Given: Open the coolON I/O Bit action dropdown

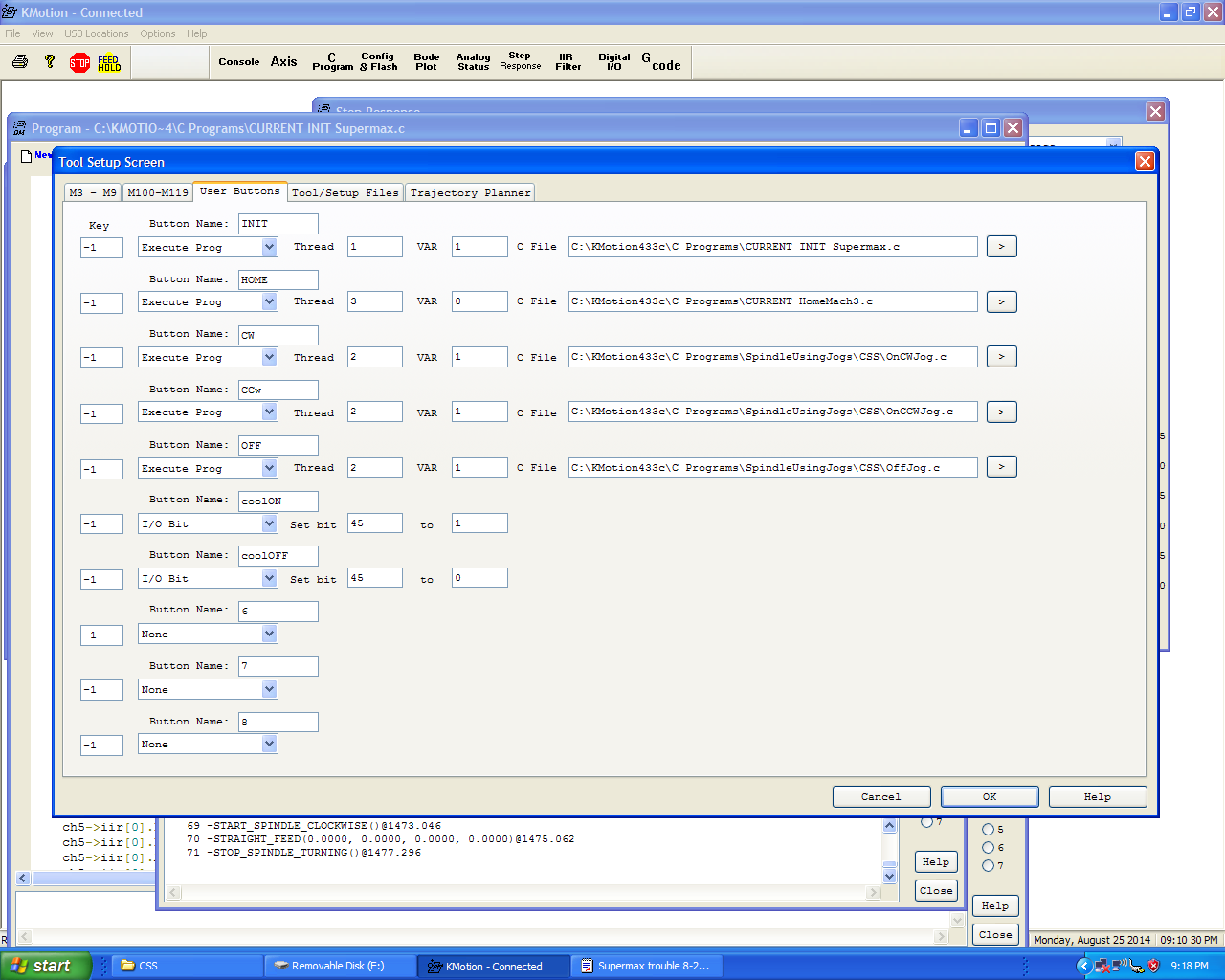Looking at the screenshot, I should (x=269, y=524).
